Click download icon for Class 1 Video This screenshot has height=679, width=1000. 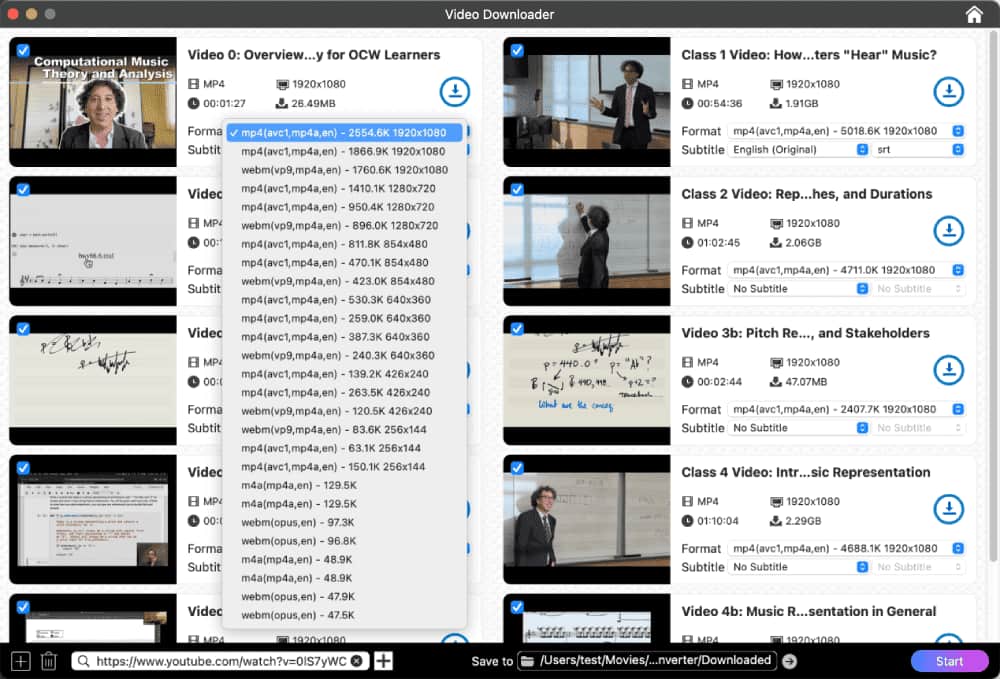[948, 92]
